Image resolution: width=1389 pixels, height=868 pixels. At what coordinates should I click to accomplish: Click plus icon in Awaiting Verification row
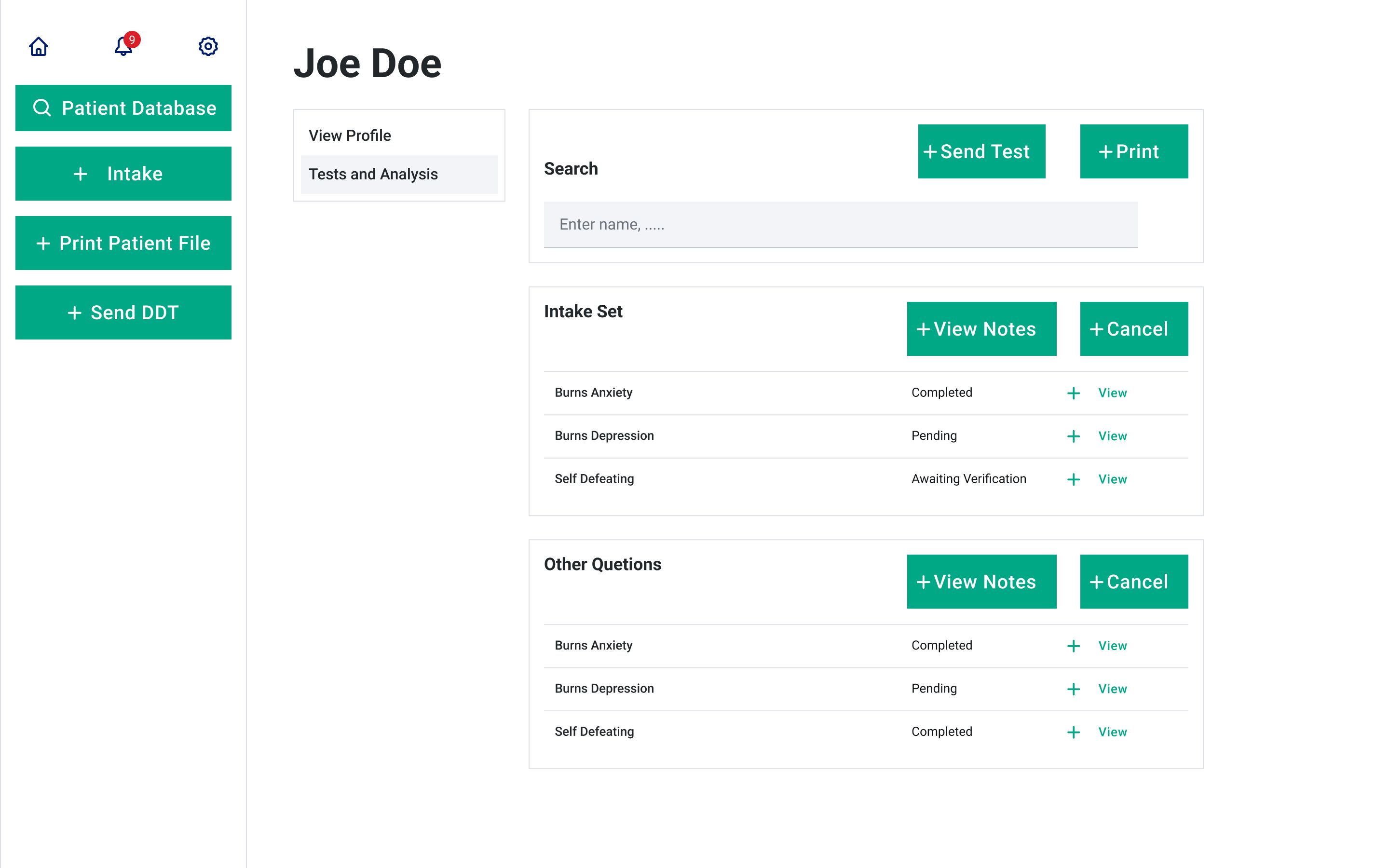[x=1073, y=479]
